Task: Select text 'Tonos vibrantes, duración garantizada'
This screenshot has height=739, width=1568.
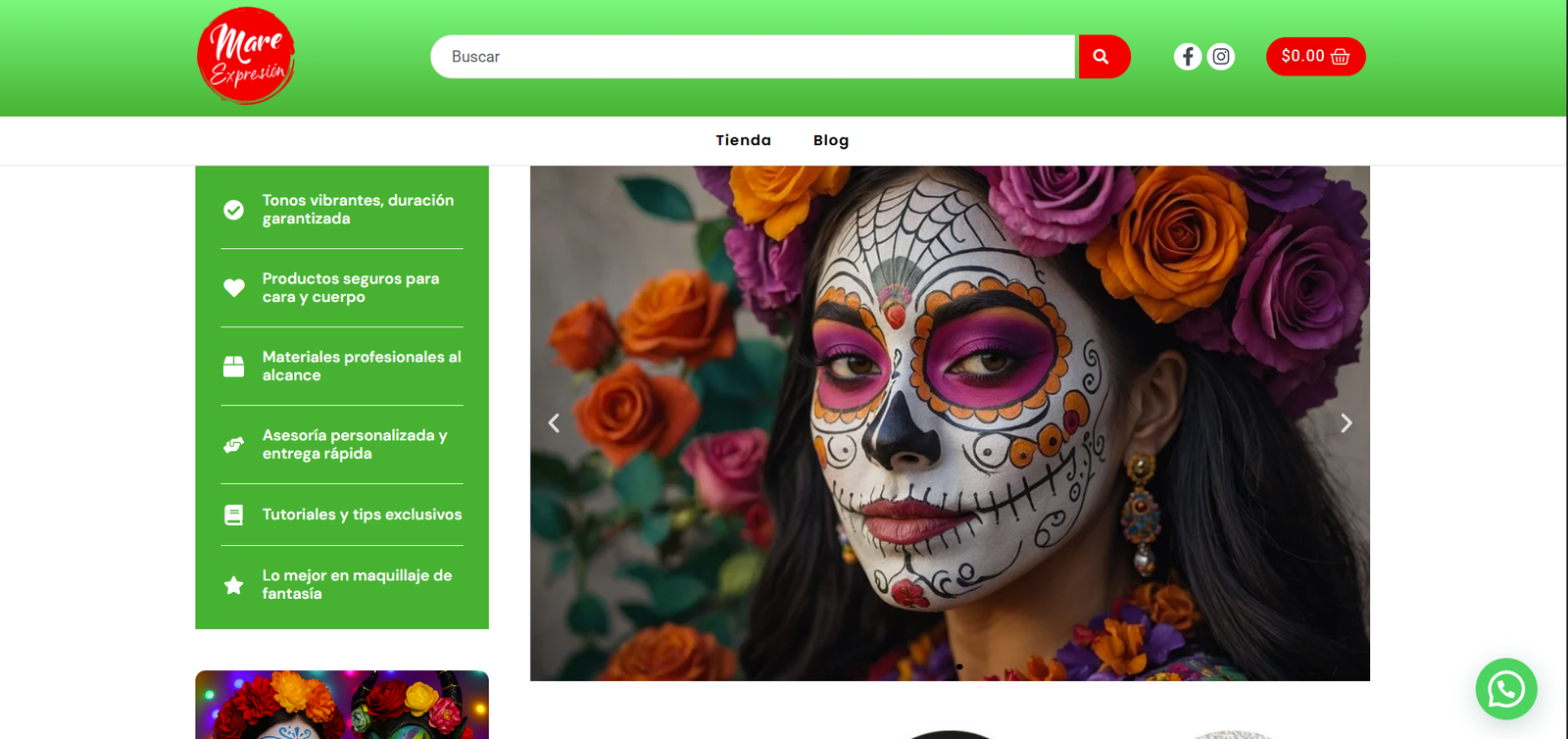Action: 359,210
